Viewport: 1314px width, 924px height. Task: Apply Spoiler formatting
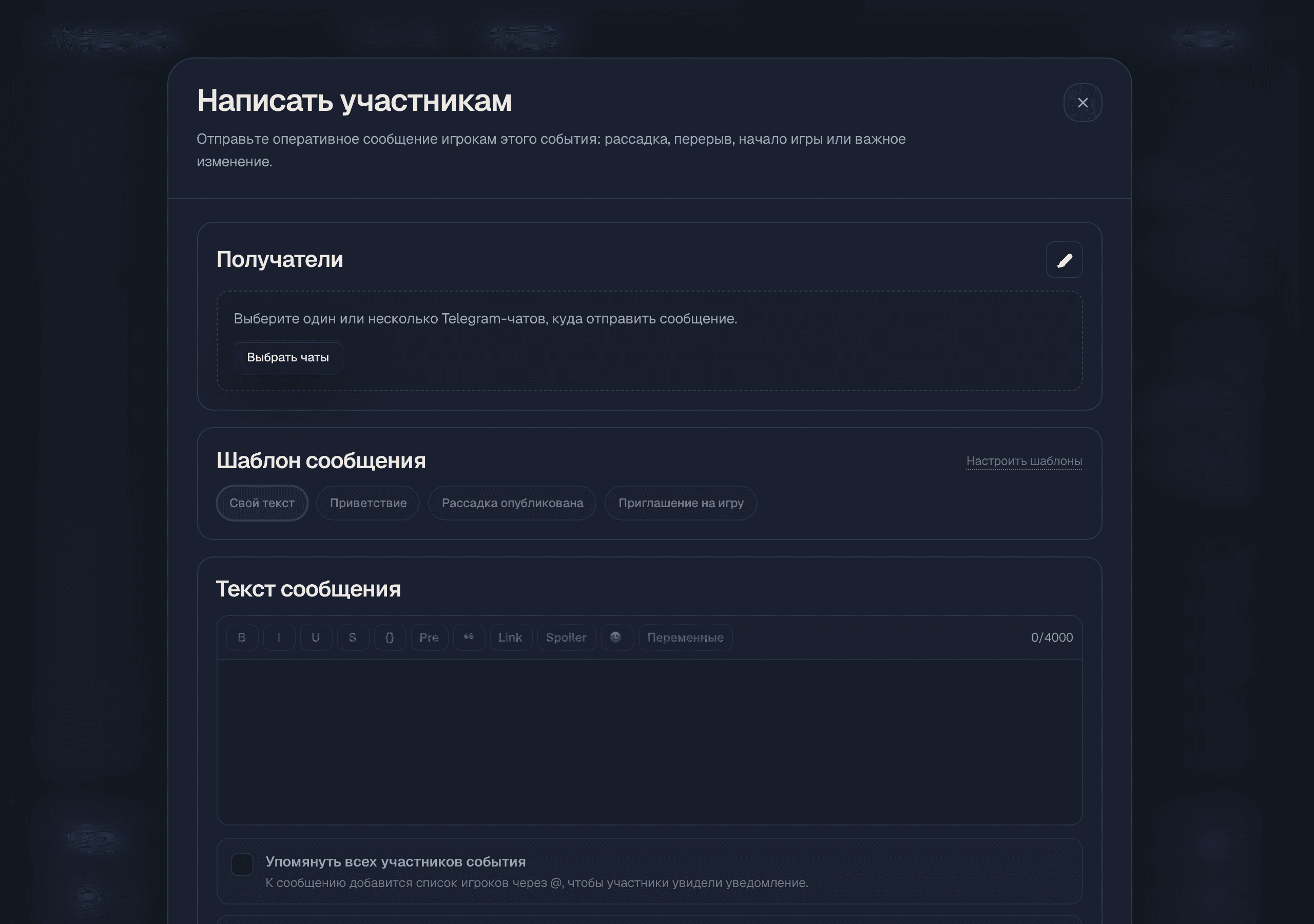[x=566, y=637]
